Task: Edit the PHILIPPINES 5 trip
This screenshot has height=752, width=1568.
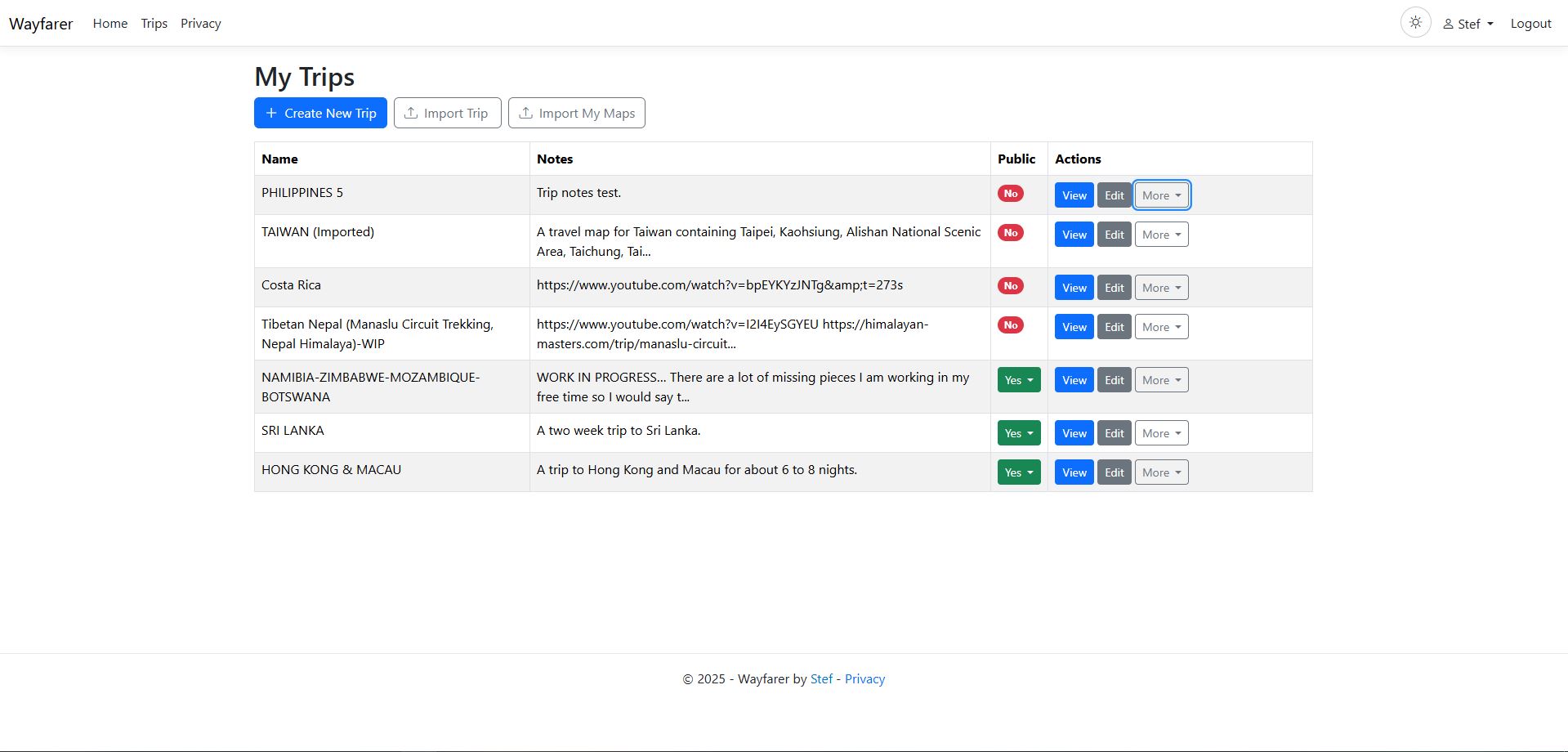Action: pyautogui.click(x=1115, y=195)
